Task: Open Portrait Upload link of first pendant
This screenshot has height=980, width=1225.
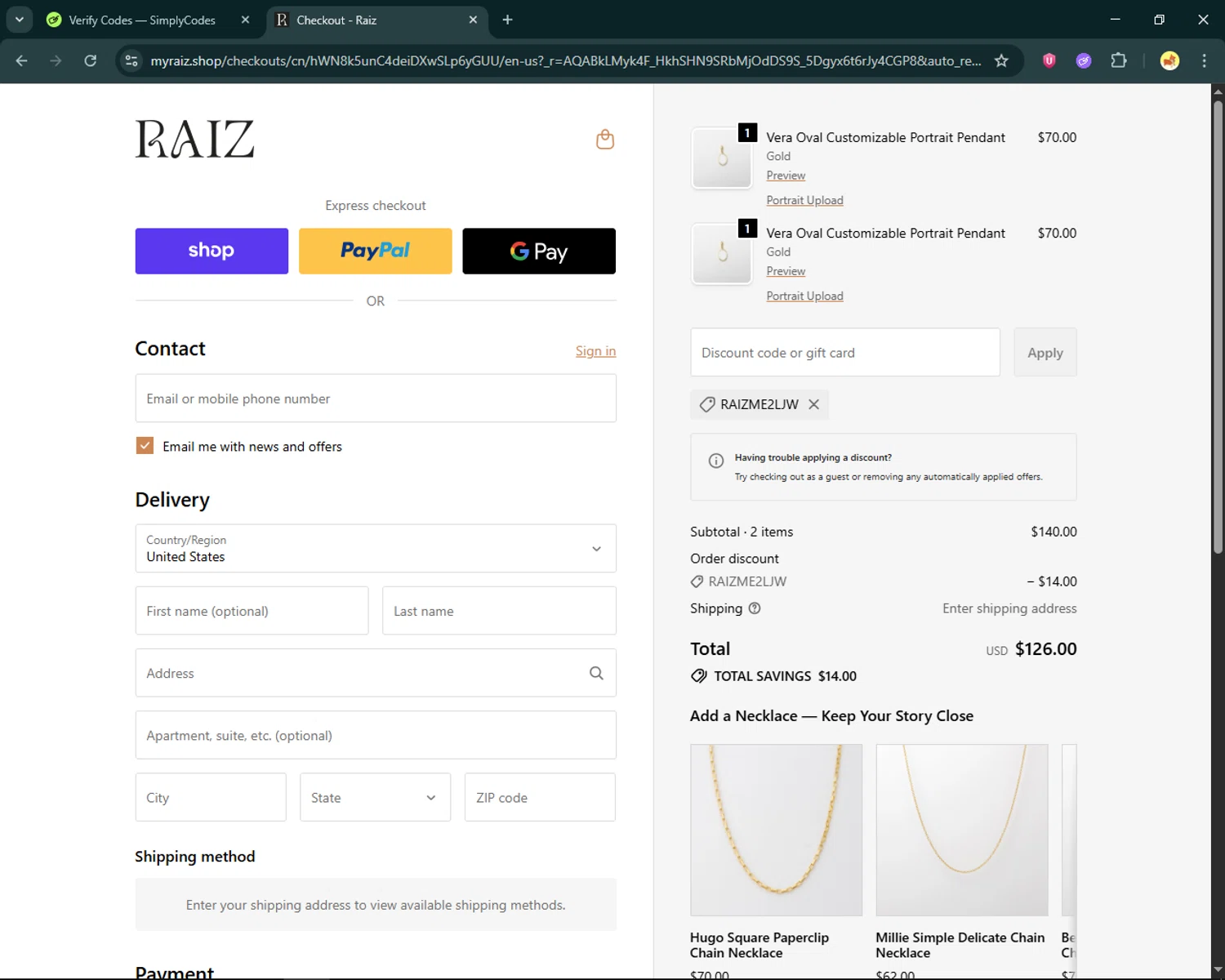Action: point(804,200)
